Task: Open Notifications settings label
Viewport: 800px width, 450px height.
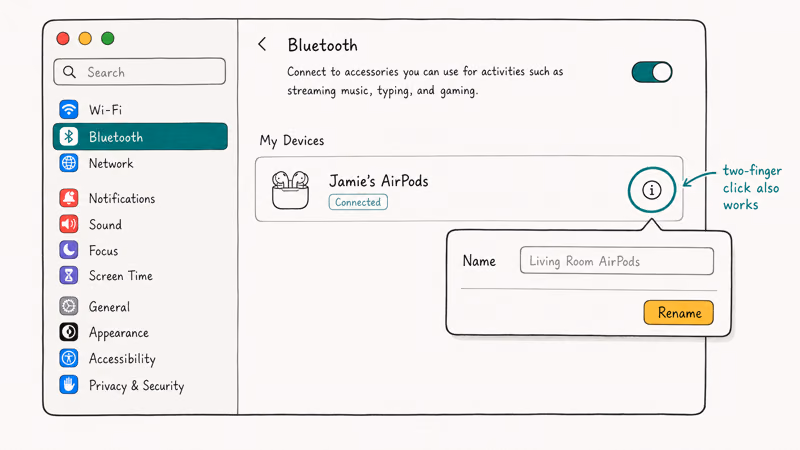Action: click(x=122, y=198)
